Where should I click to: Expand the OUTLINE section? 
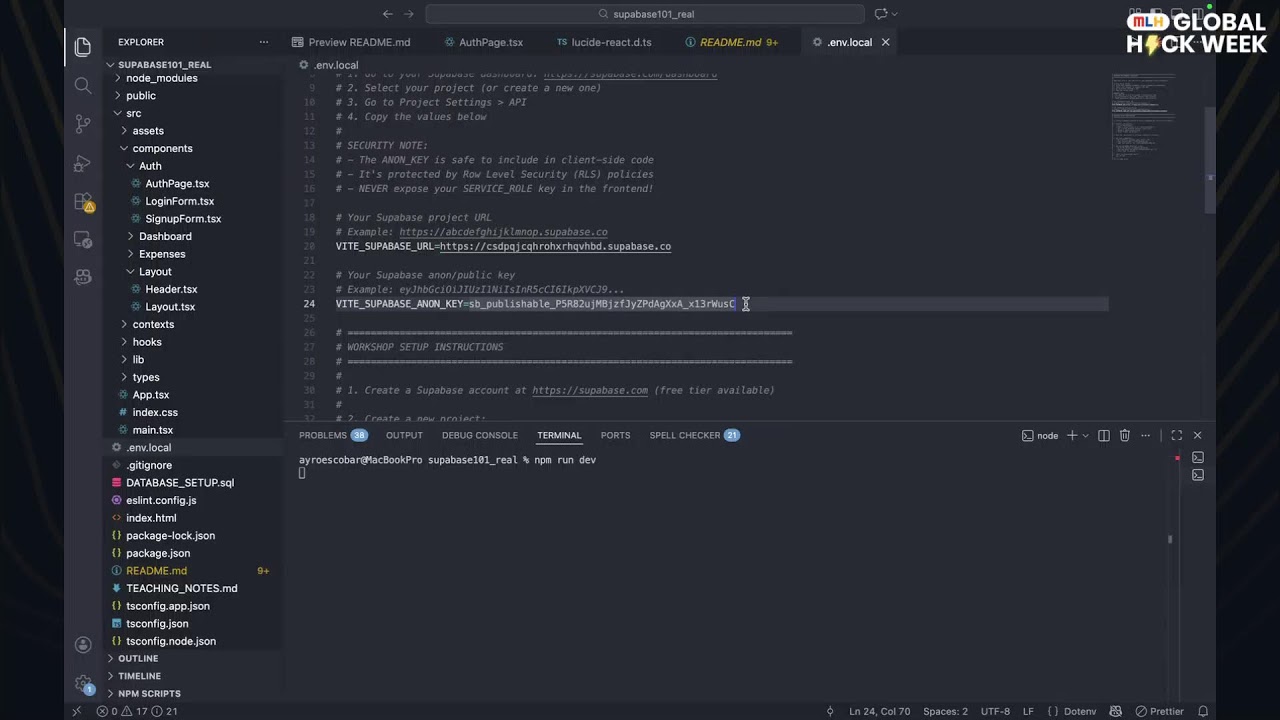coord(138,658)
